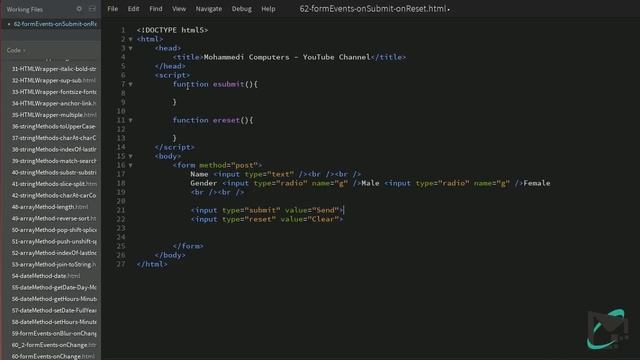Click the Working Files header label
Image resolution: width=640 pixels, height=360 pixels.
point(24,9)
